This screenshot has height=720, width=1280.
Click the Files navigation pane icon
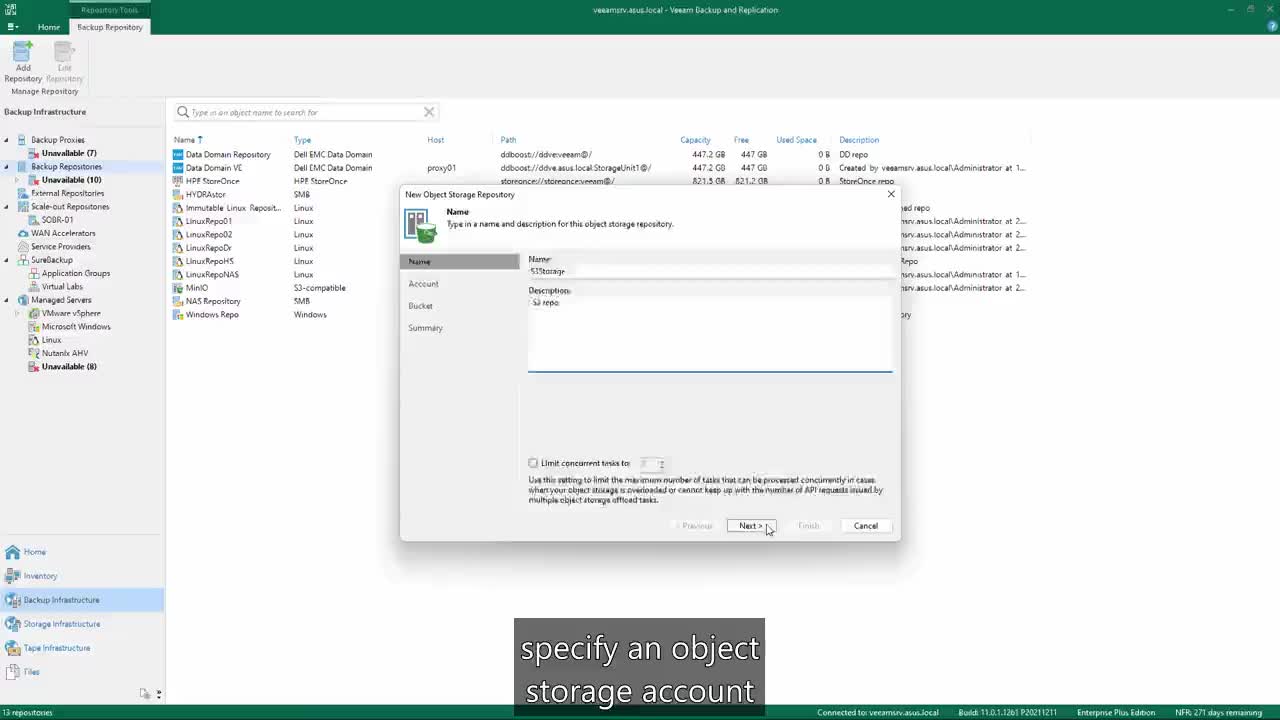[12, 672]
